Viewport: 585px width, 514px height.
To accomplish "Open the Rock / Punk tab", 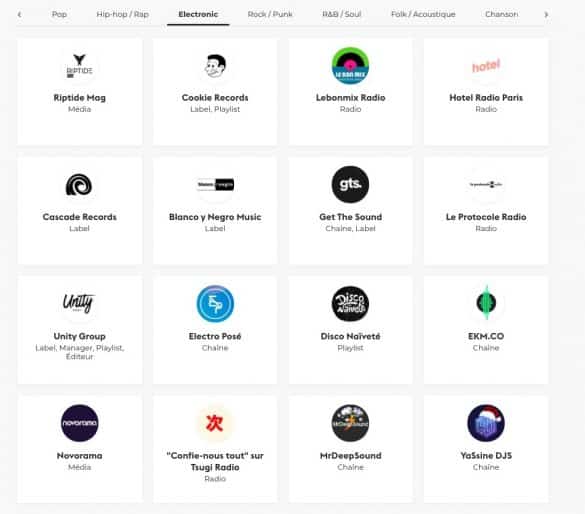I will click(x=270, y=14).
